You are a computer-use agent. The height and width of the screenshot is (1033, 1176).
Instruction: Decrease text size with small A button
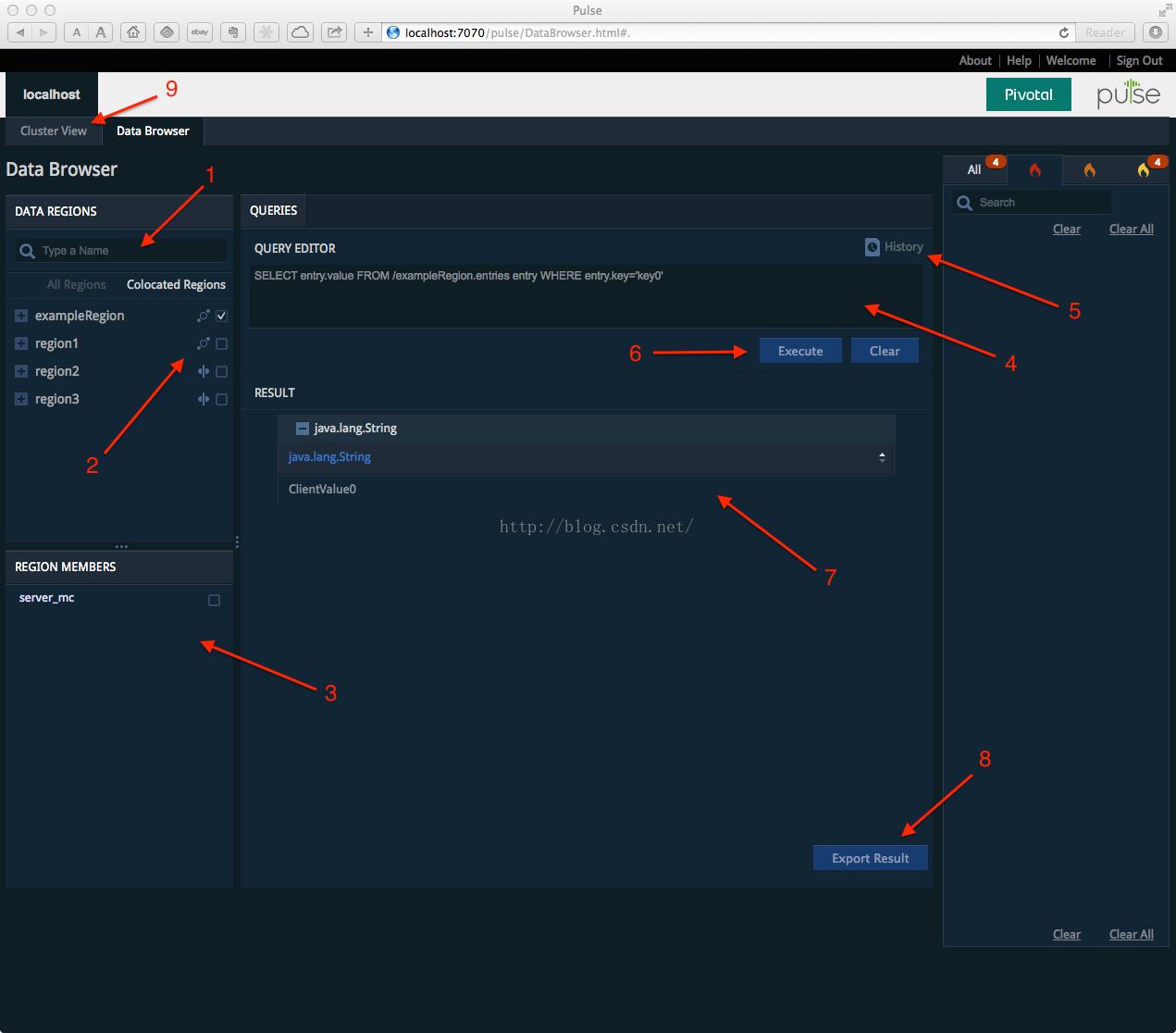[77, 32]
